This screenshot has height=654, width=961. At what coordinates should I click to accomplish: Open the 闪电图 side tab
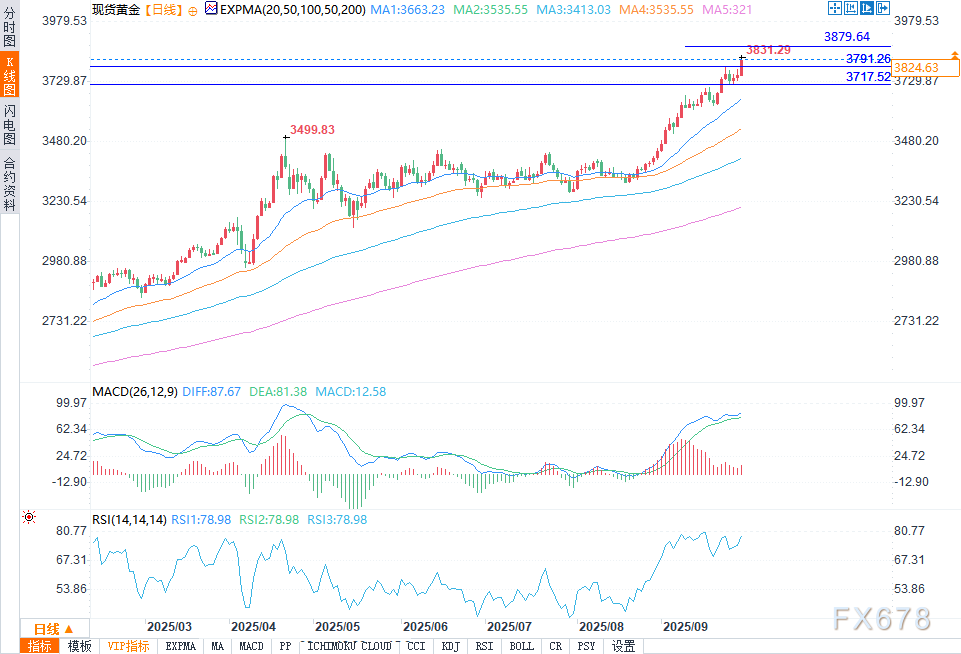tap(9, 124)
